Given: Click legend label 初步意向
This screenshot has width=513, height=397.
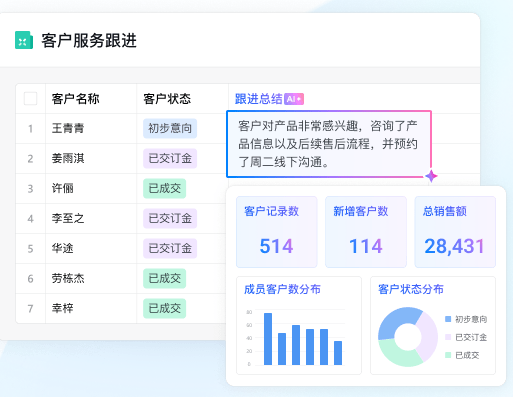Looking at the screenshot, I should (x=471, y=319).
